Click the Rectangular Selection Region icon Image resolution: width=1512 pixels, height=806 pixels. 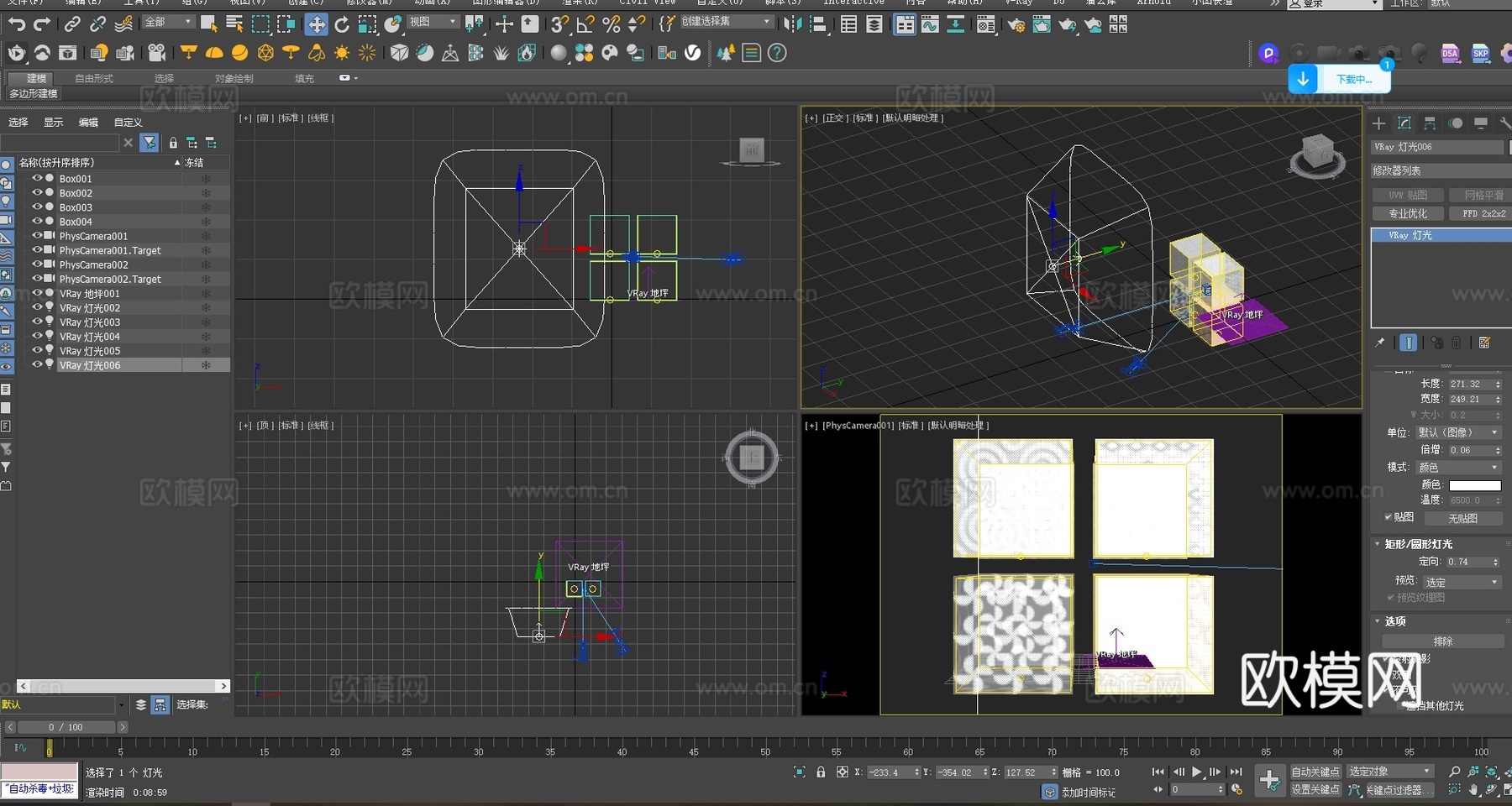(261, 24)
